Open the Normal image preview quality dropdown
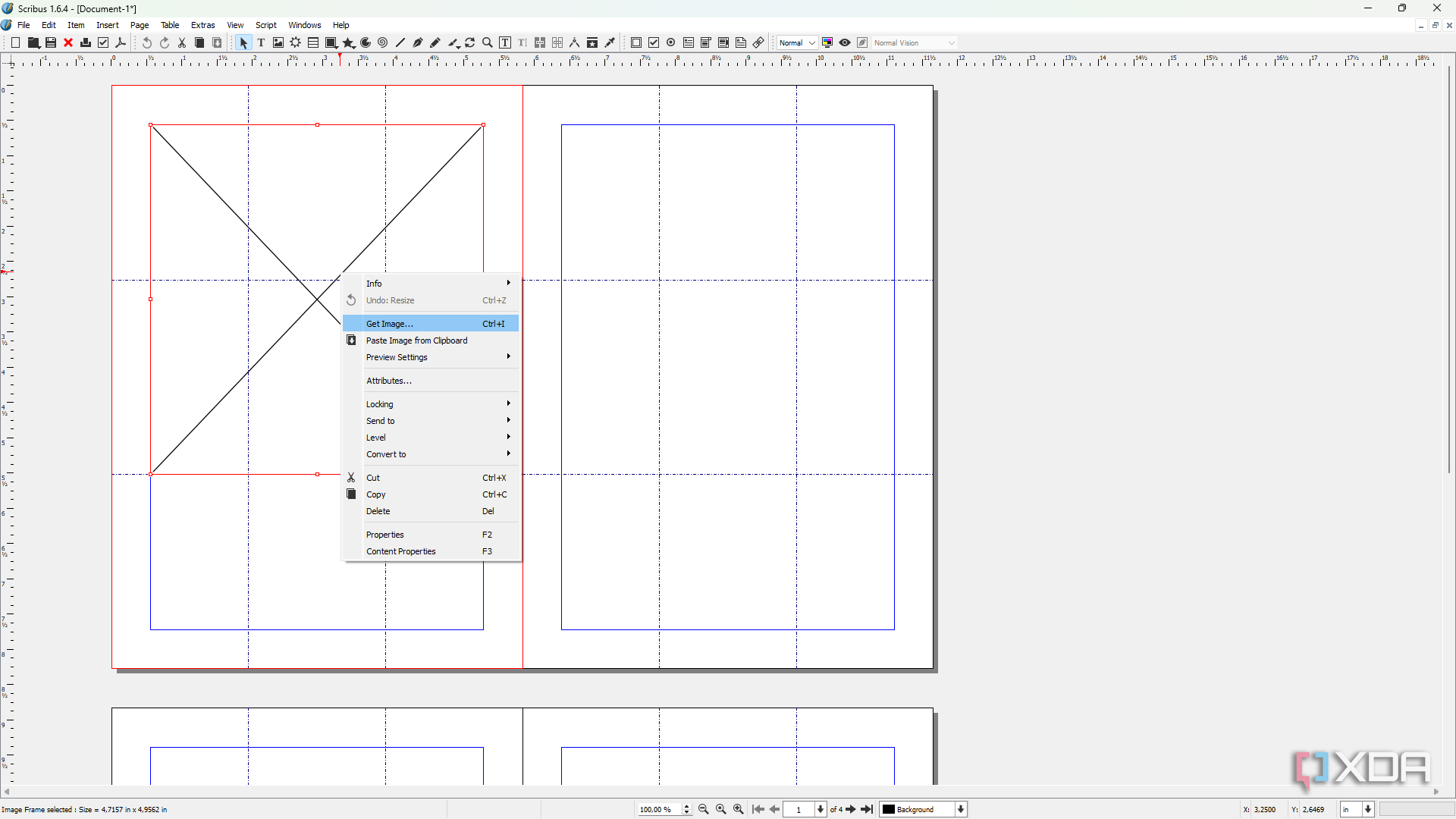Viewport: 1456px width, 819px height. (797, 43)
